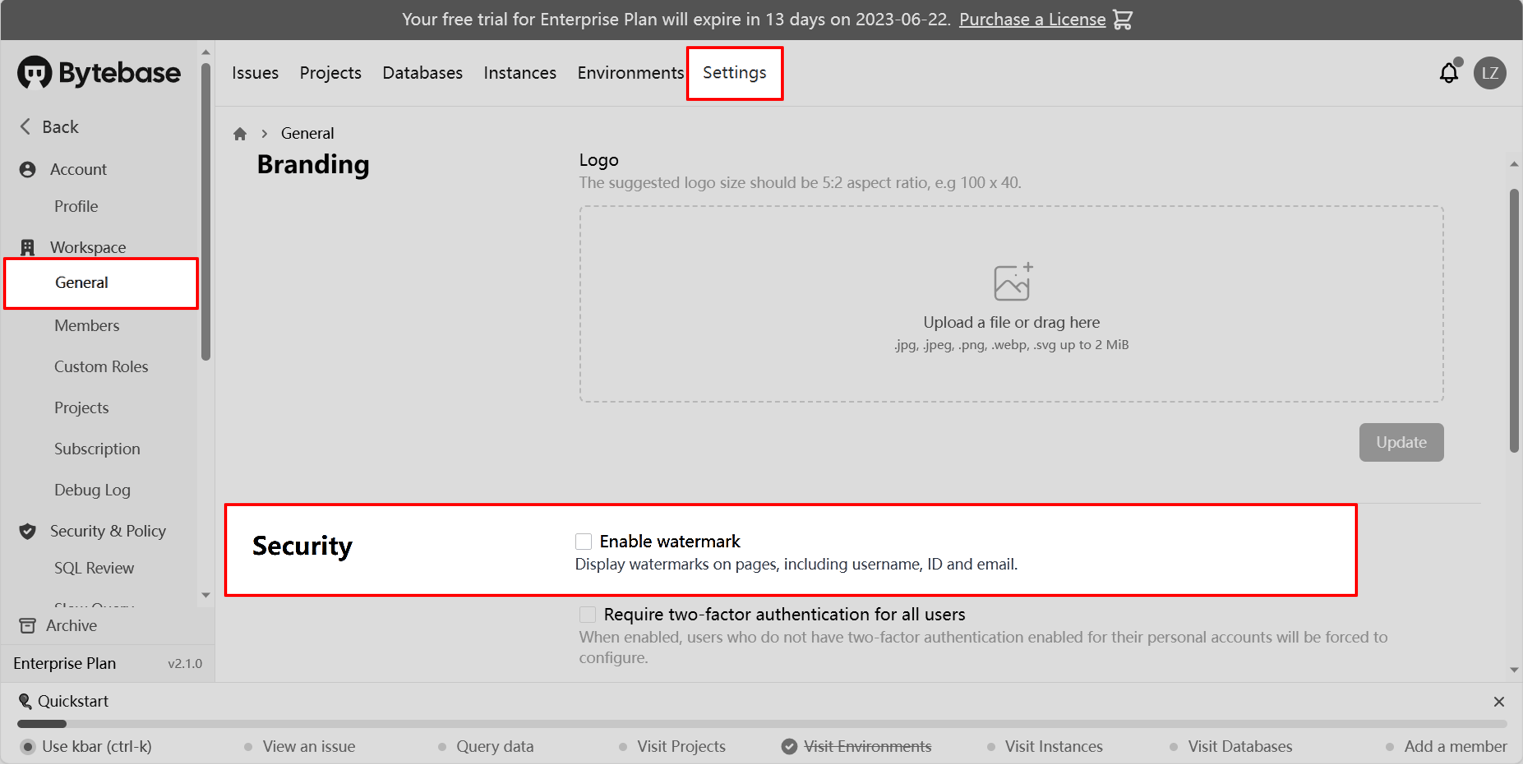Open the Projects tab
1524x764 pixels.
tap(330, 73)
